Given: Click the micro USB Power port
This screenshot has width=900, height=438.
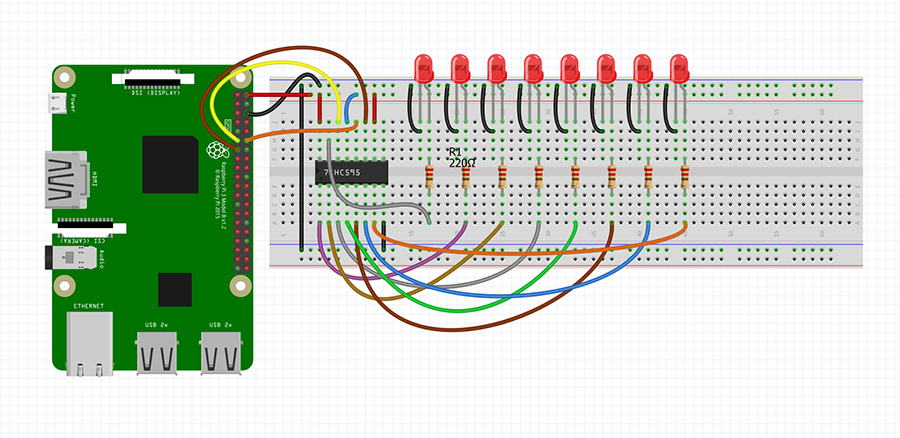Looking at the screenshot, I should pos(58,102).
